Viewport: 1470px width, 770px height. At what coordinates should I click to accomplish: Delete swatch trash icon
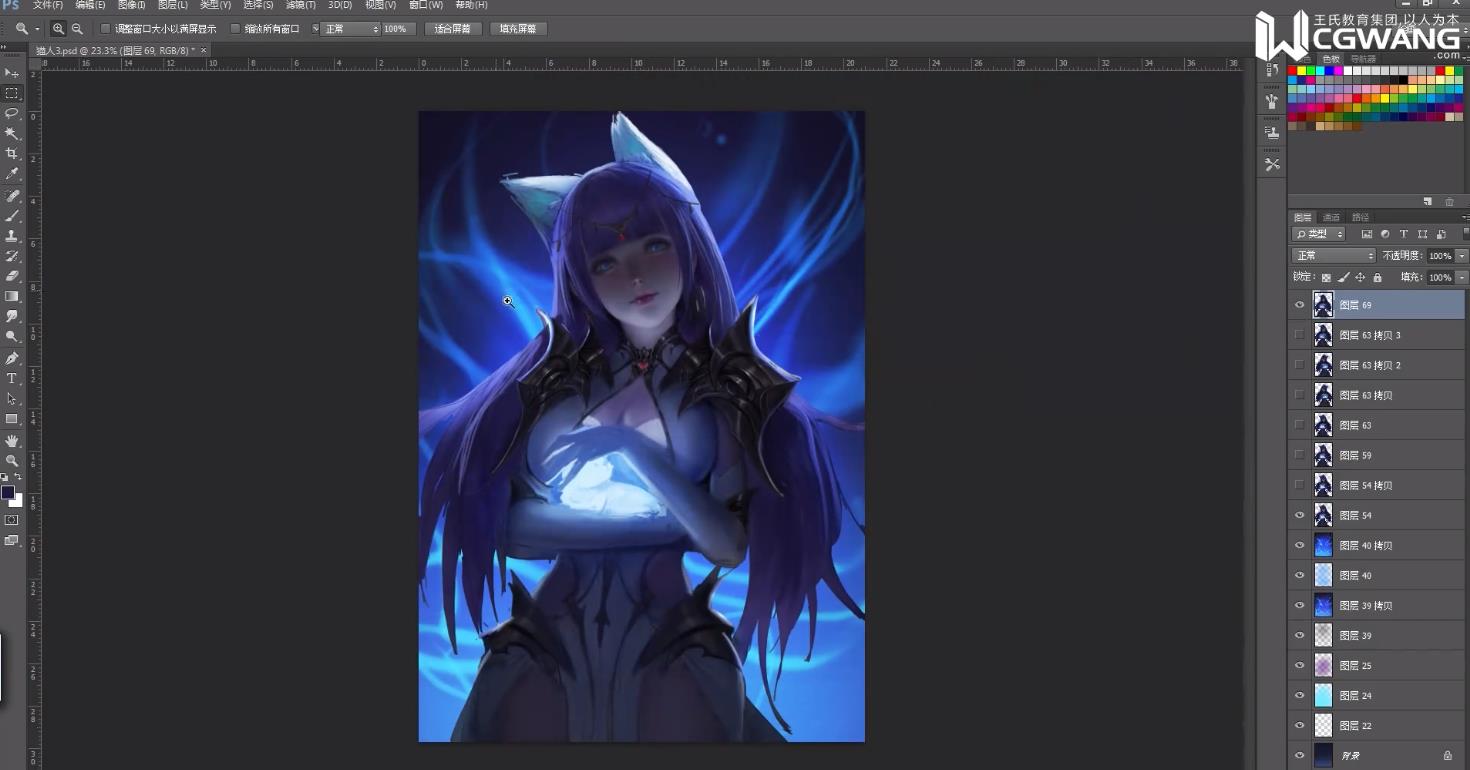point(1450,202)
